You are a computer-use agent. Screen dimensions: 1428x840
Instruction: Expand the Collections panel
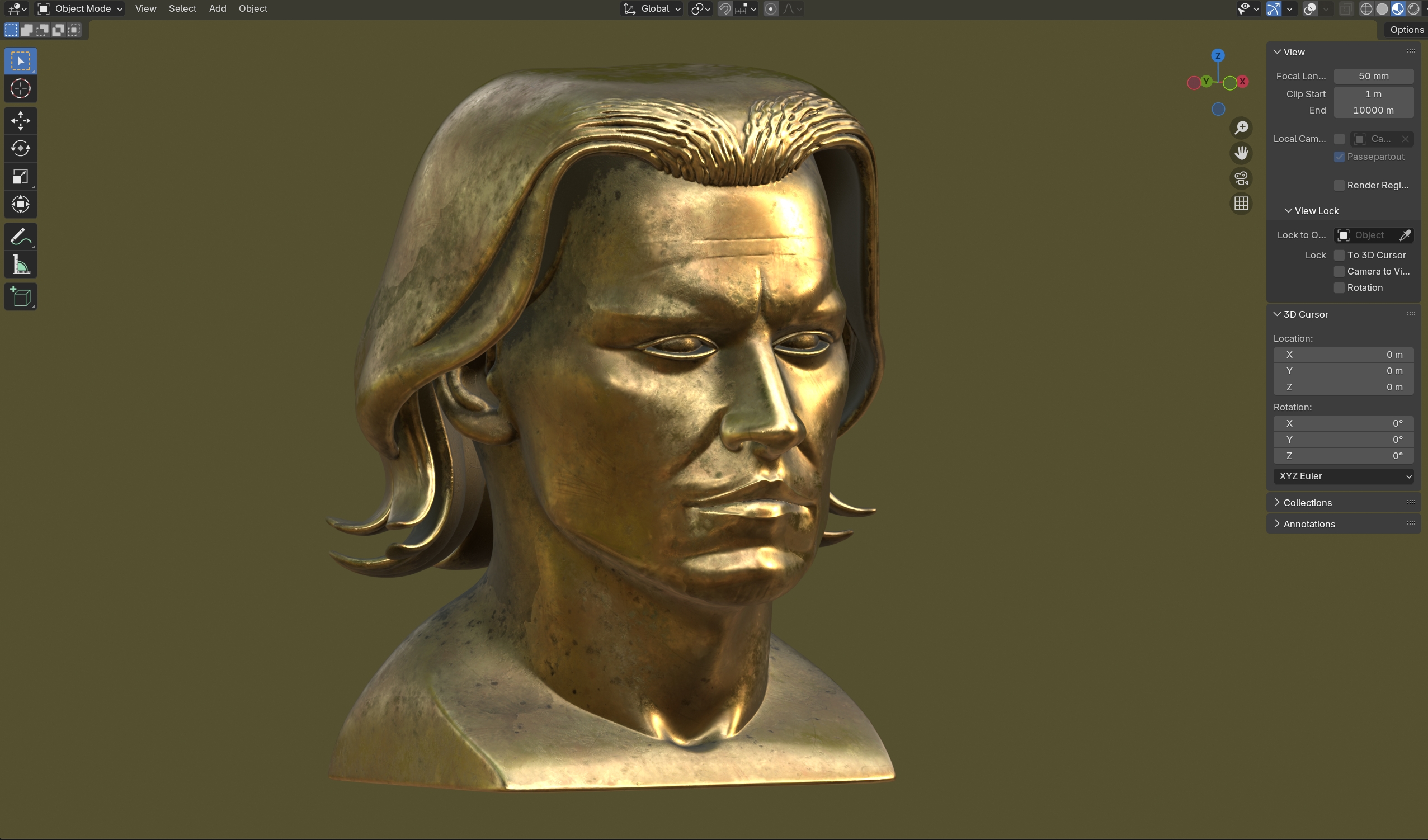tap(1307, 502)
